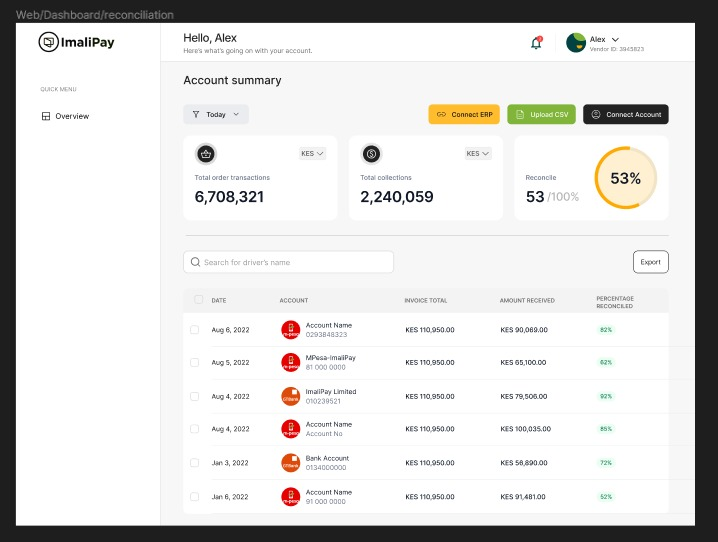Check the Aug 5, 2022 row checkbox

point(195,362)
